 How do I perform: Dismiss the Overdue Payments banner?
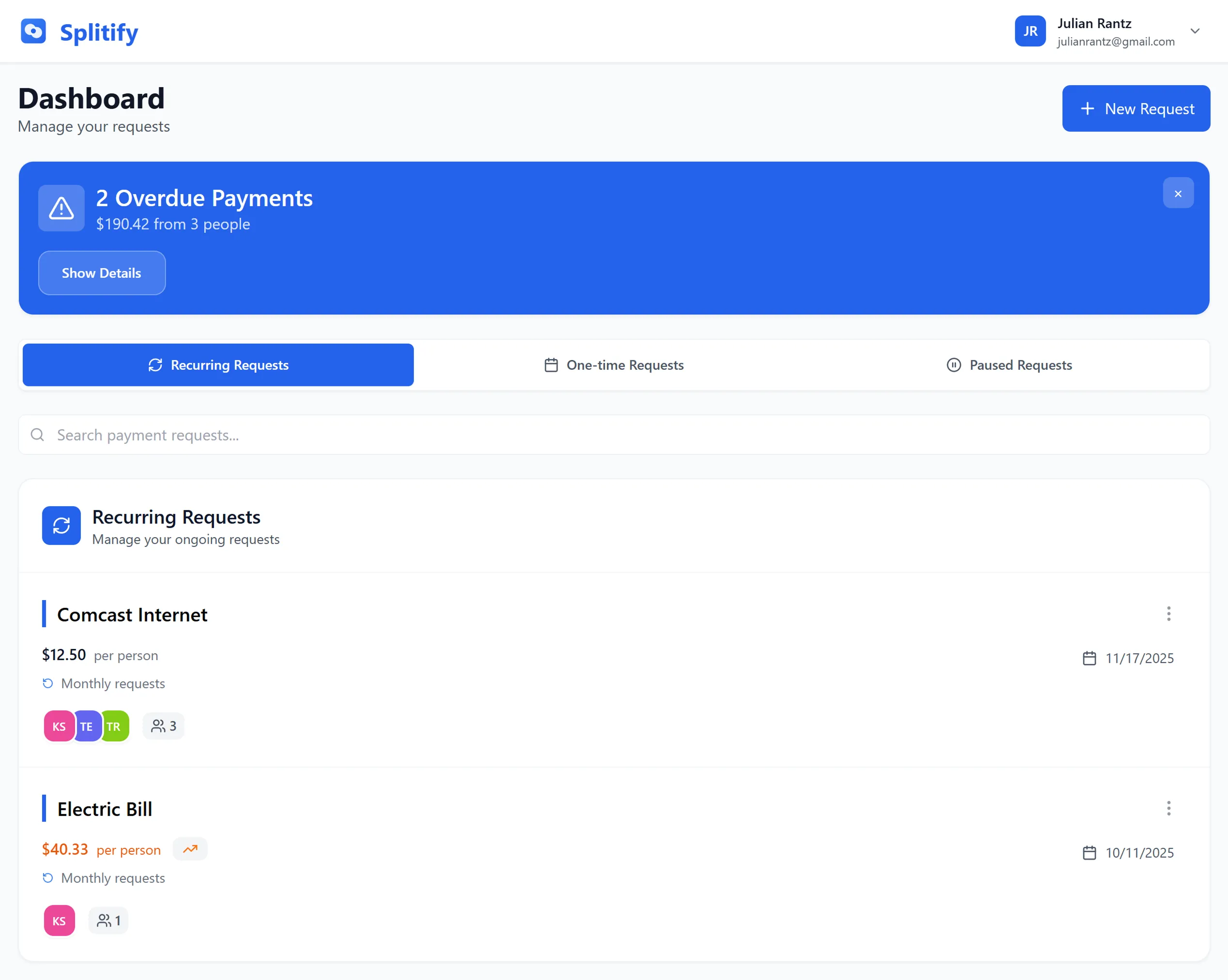coord(1178,194)
